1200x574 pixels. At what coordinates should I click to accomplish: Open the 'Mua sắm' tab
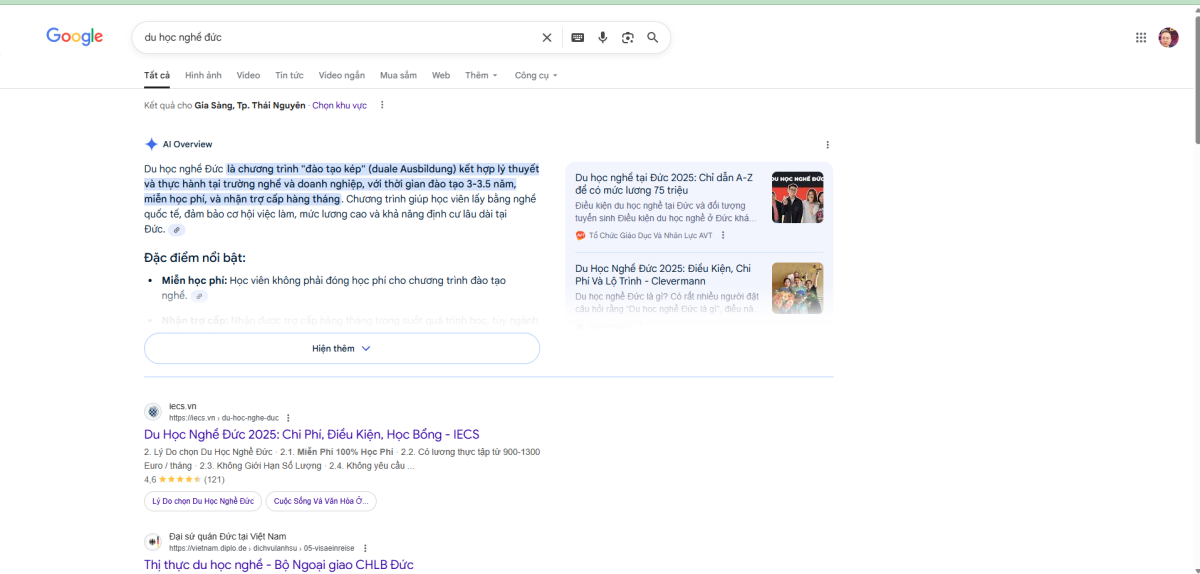(398, 75)
